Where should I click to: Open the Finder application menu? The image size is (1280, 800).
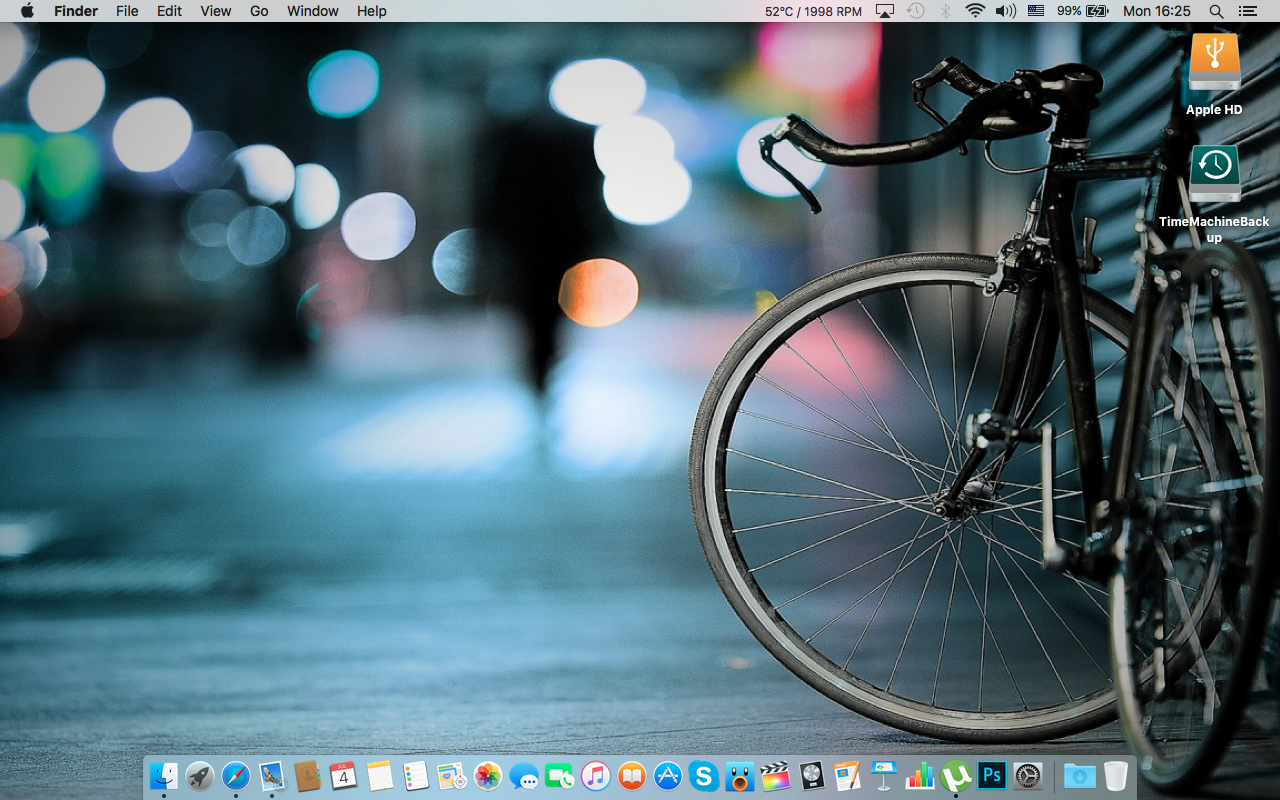[x=76, y=11]
